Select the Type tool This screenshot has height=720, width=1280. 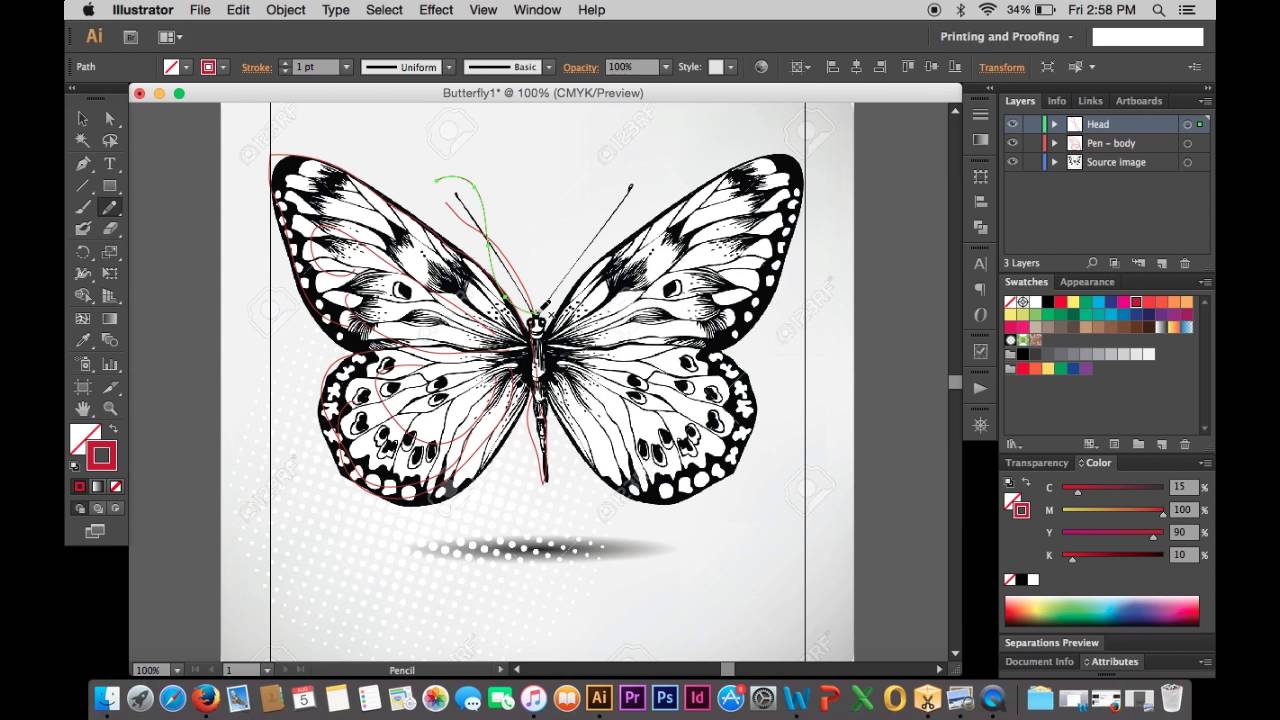click(x=110, y=163)
